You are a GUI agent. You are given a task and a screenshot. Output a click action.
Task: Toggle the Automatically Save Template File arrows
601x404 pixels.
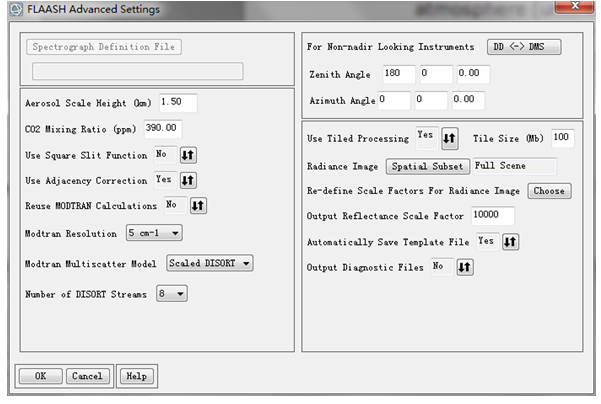click(510, 242)
